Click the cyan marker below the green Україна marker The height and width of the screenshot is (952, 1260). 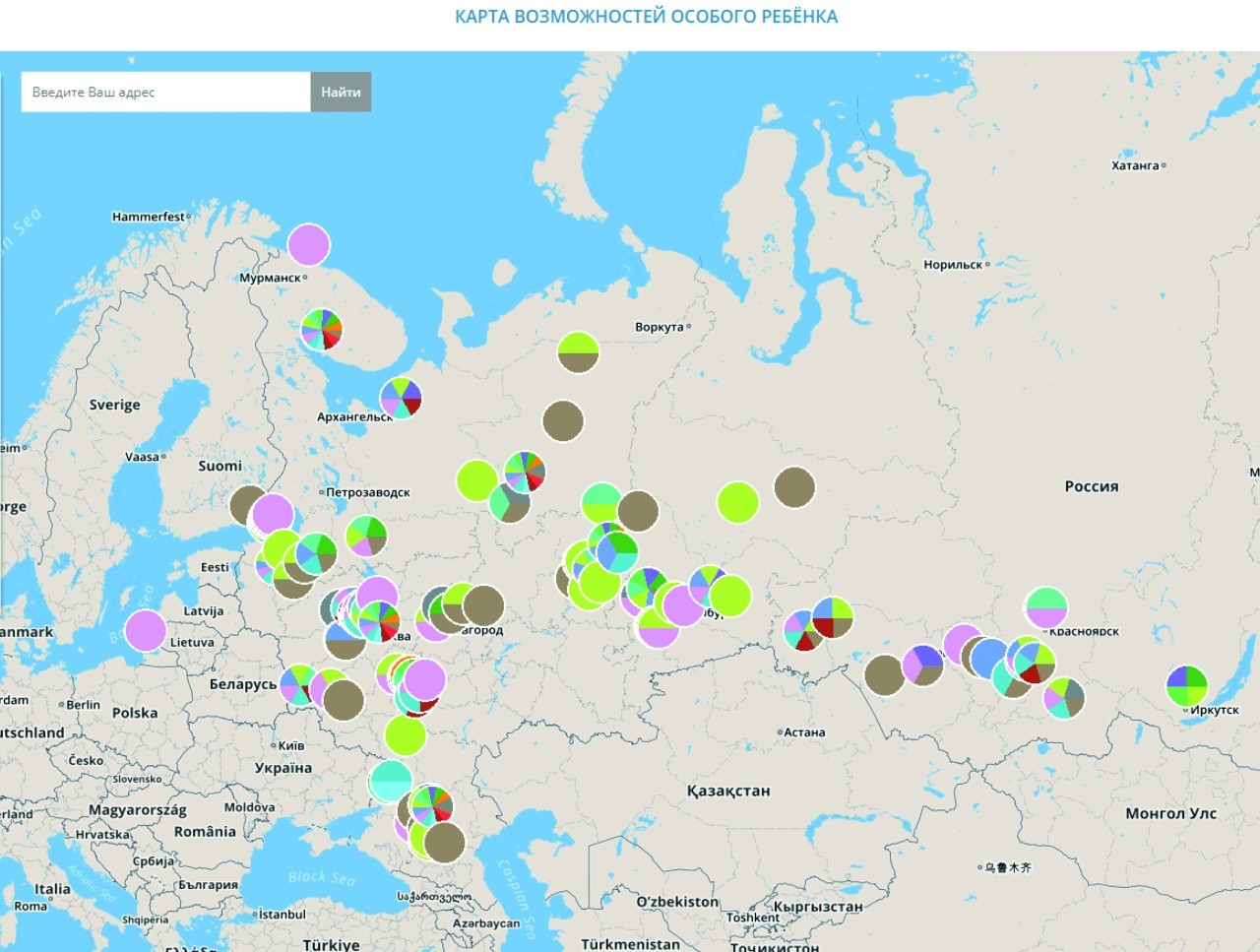[x=390, y=781]
